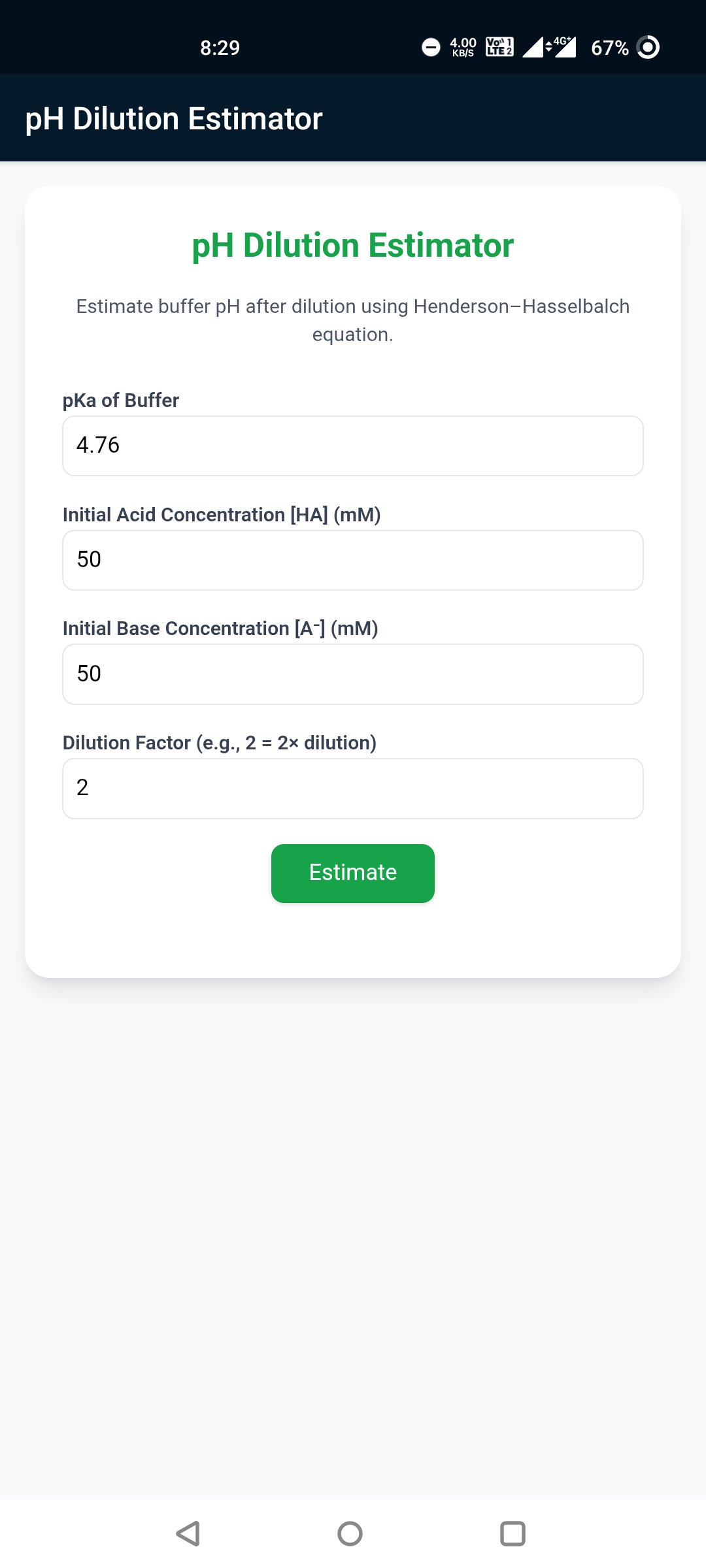Image resolution: width=706 pixels, height=1568 pixels.
Task: Tap the do-not-disturb status icon
Action: [x=431, y=47]
